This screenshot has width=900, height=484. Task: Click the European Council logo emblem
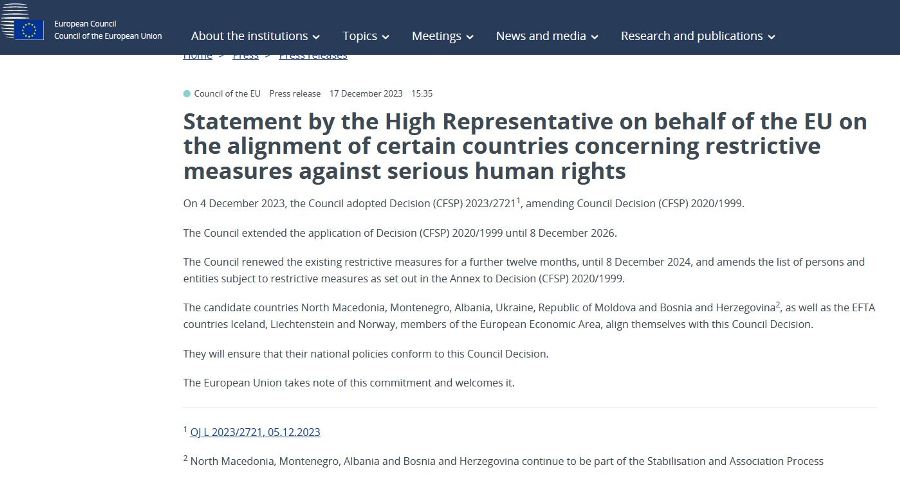22,22
